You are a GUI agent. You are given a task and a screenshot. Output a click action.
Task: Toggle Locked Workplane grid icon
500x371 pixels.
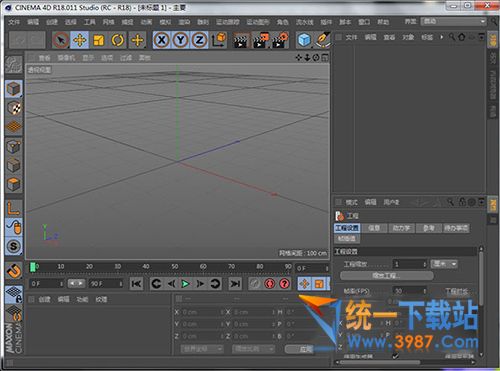point(14,295)
